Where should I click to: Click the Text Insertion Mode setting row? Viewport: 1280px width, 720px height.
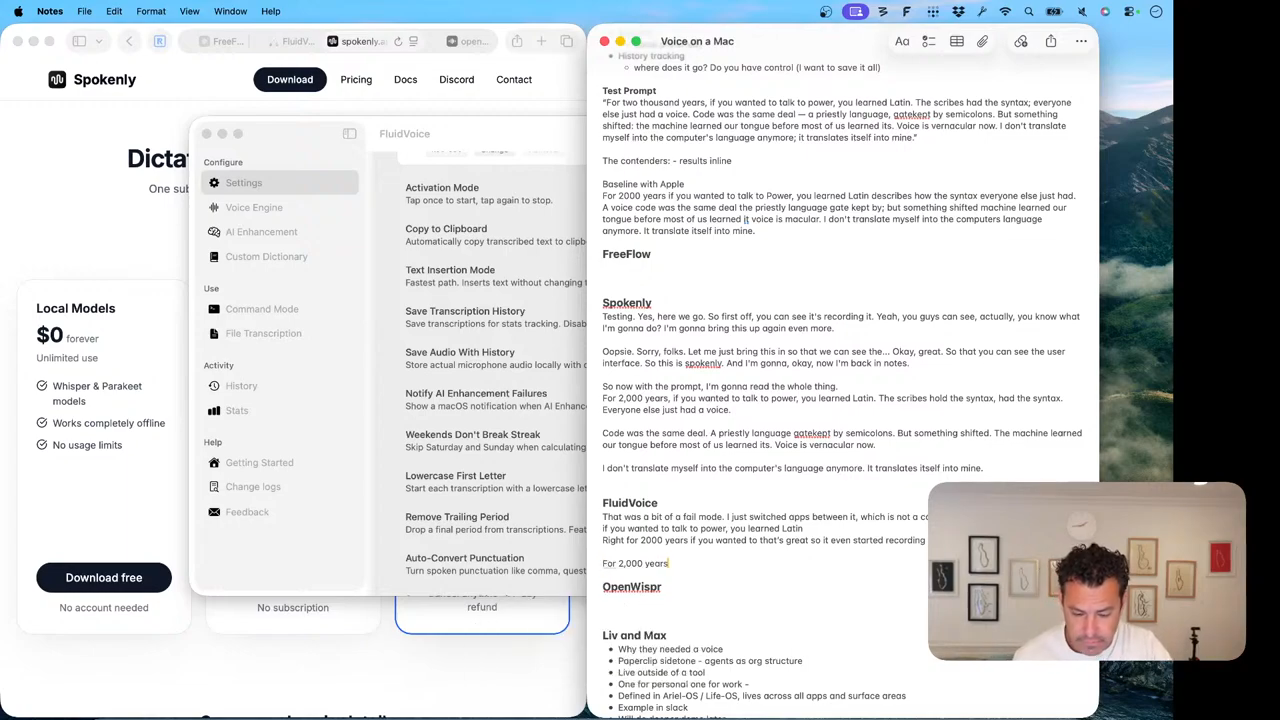(495, 276)
